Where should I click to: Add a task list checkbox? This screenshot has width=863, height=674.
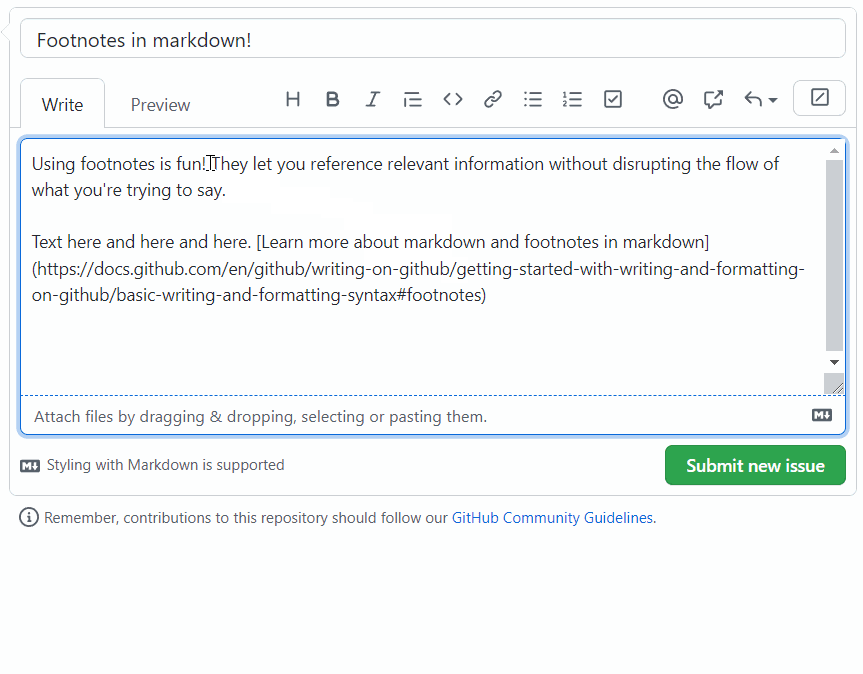613,99
